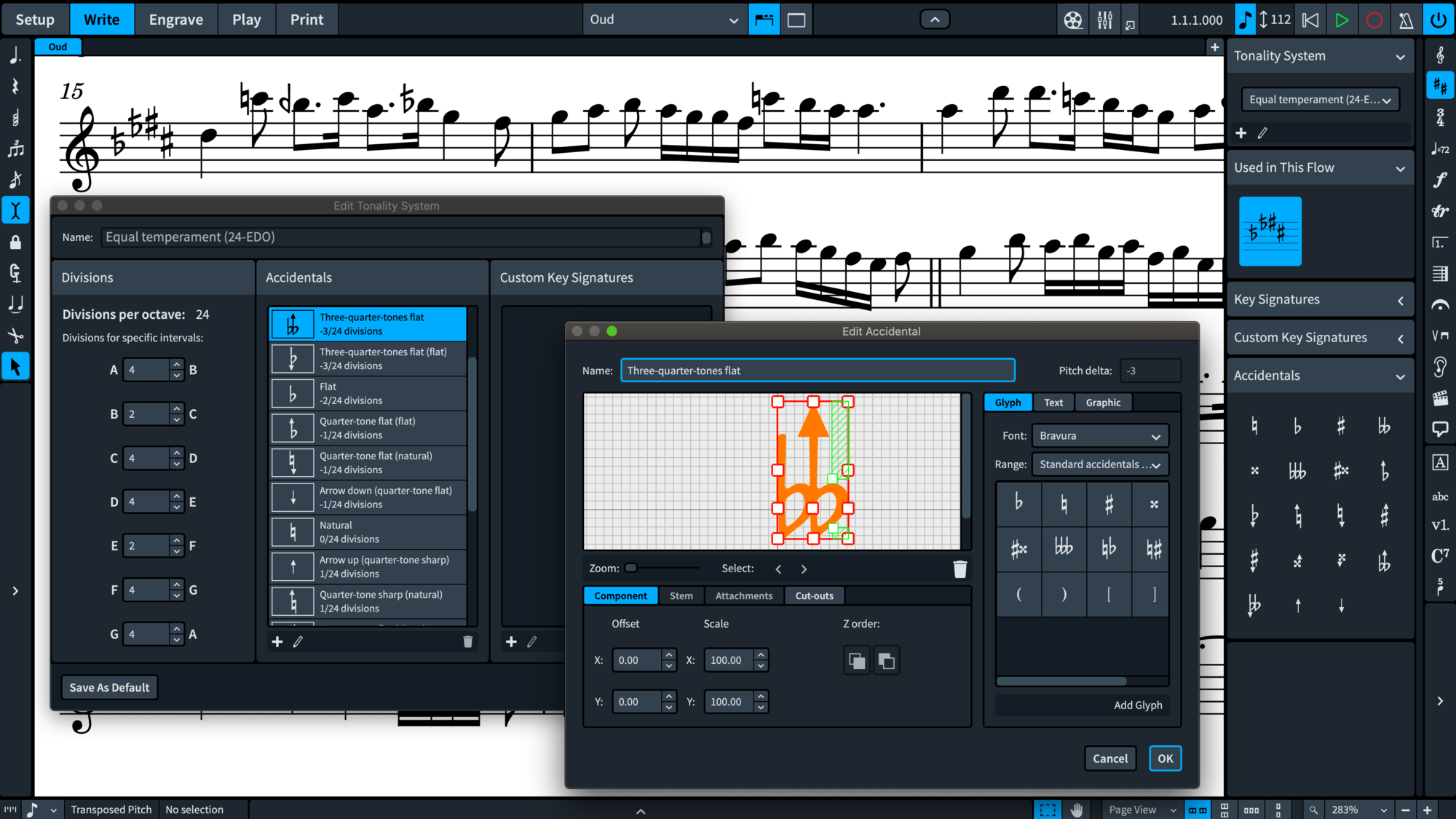Open the Tempo panel
Image resolution: width=1456 pixels, height=819 pixels.
click(1440, 149)
